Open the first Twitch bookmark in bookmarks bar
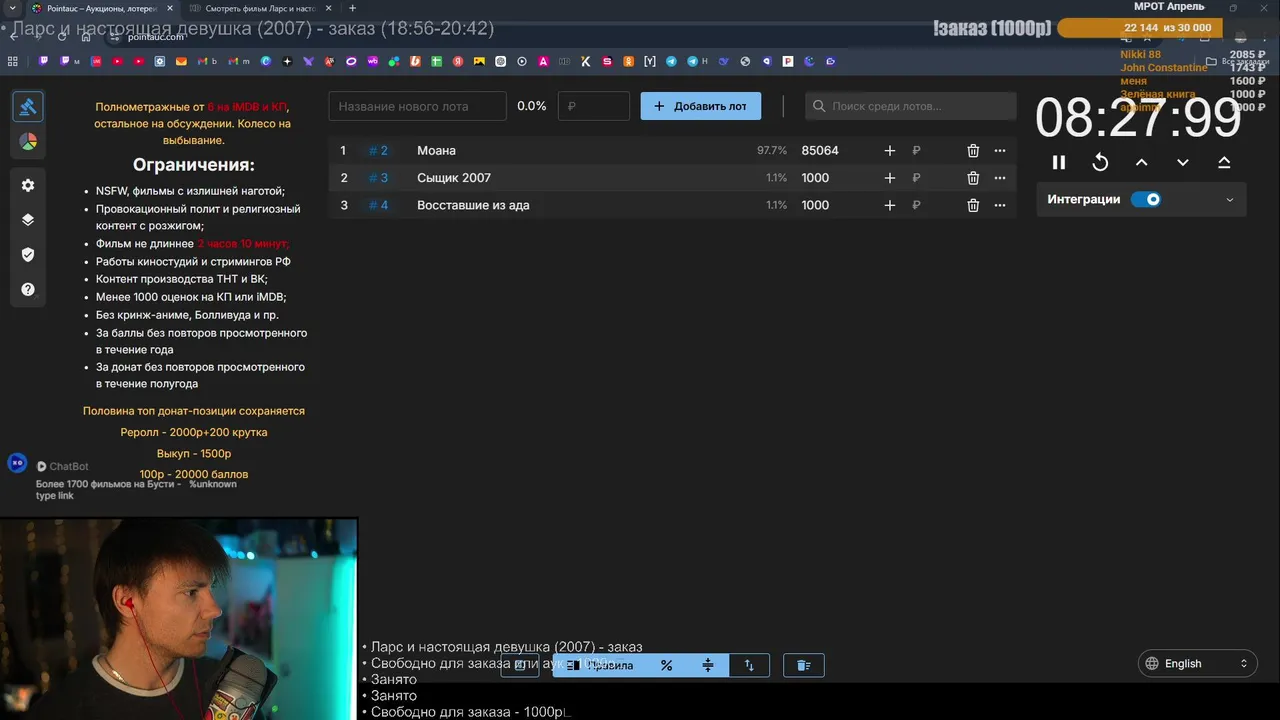The width and height of the screenshot is (1280, 720). pos(44,61)
